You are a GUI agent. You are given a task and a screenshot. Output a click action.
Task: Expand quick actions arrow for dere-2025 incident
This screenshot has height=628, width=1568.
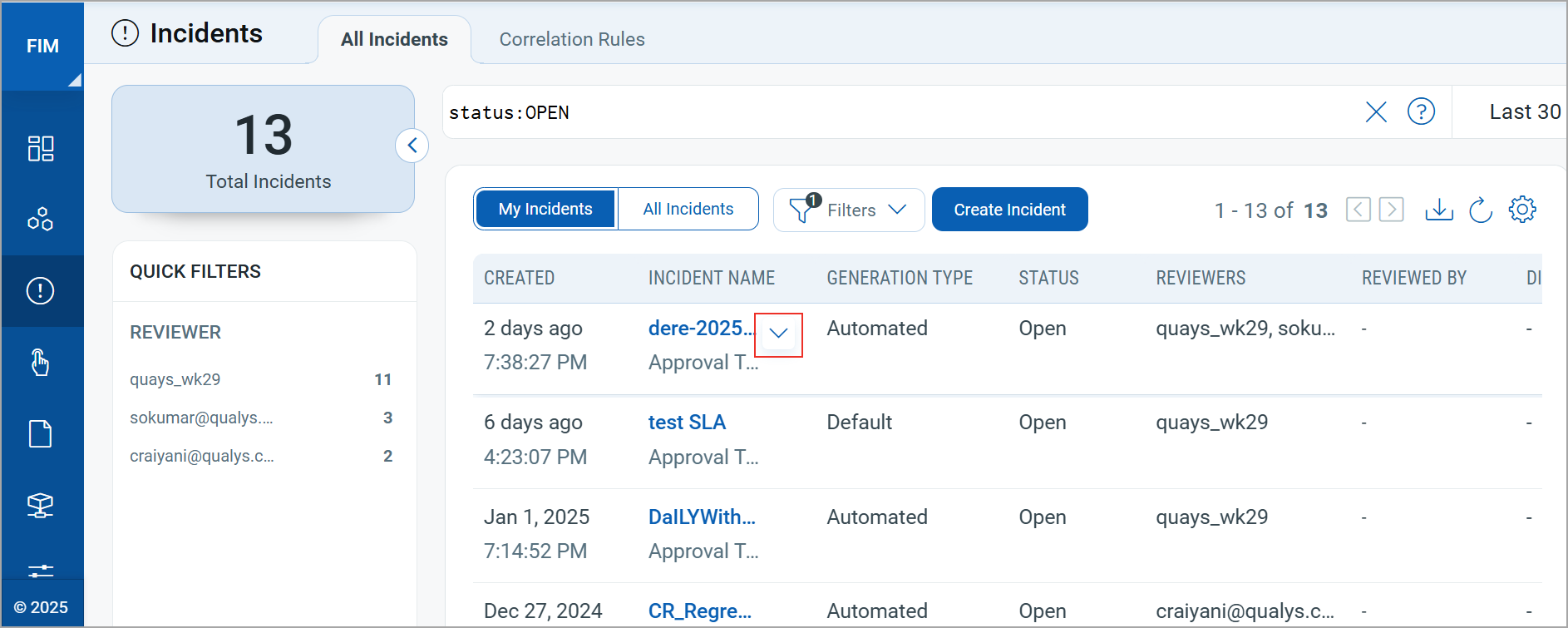tap(778, 334)
